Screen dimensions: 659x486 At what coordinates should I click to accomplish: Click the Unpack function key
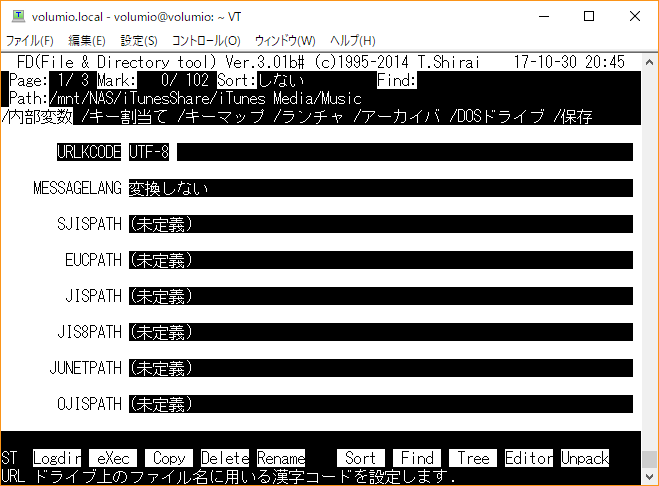585,458
